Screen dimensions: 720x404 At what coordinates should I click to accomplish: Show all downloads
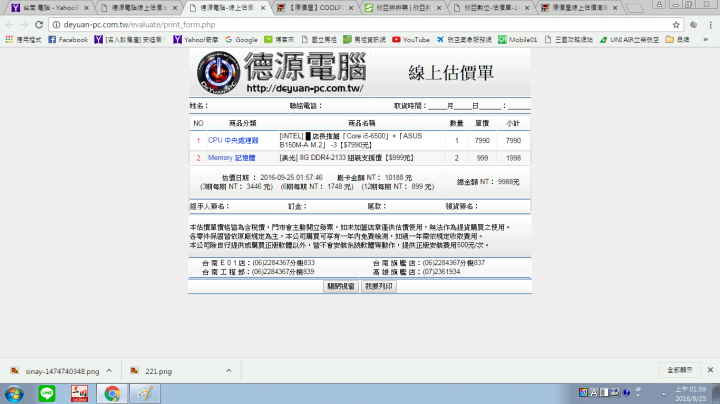pyautogui.click(x=680, y=370)
